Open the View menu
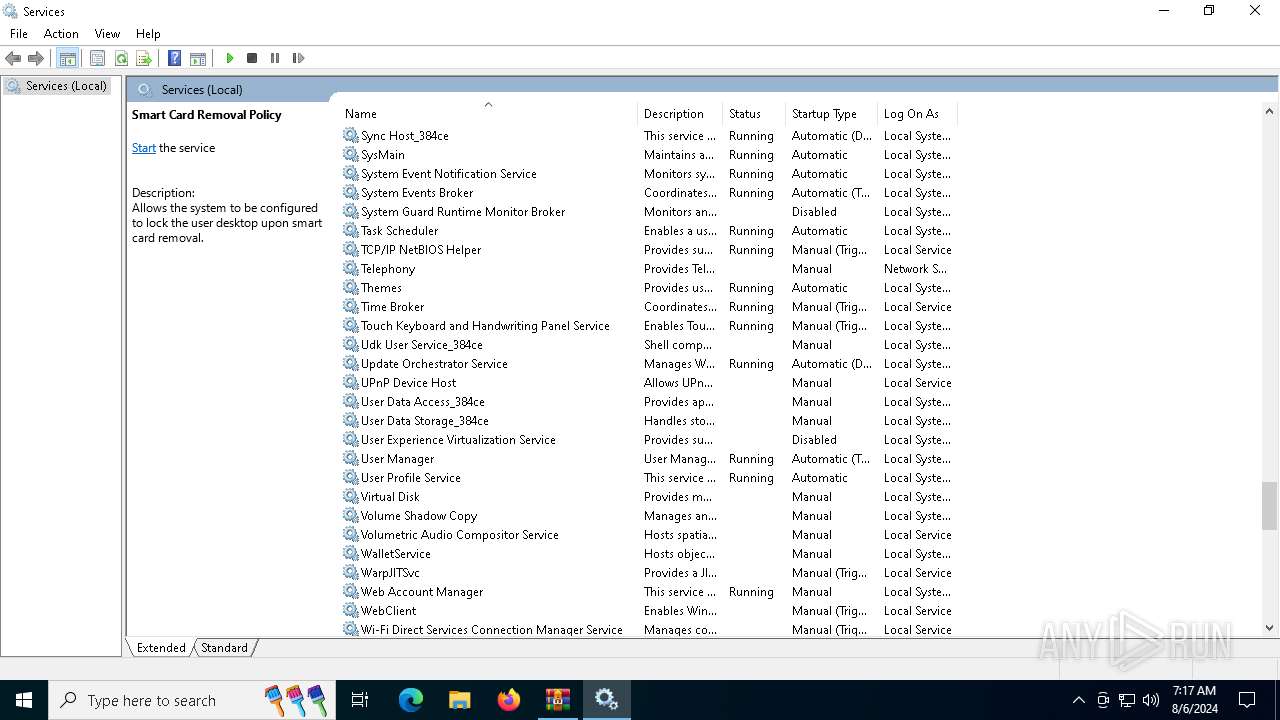The image size is (1280, 720). point(107,34)
